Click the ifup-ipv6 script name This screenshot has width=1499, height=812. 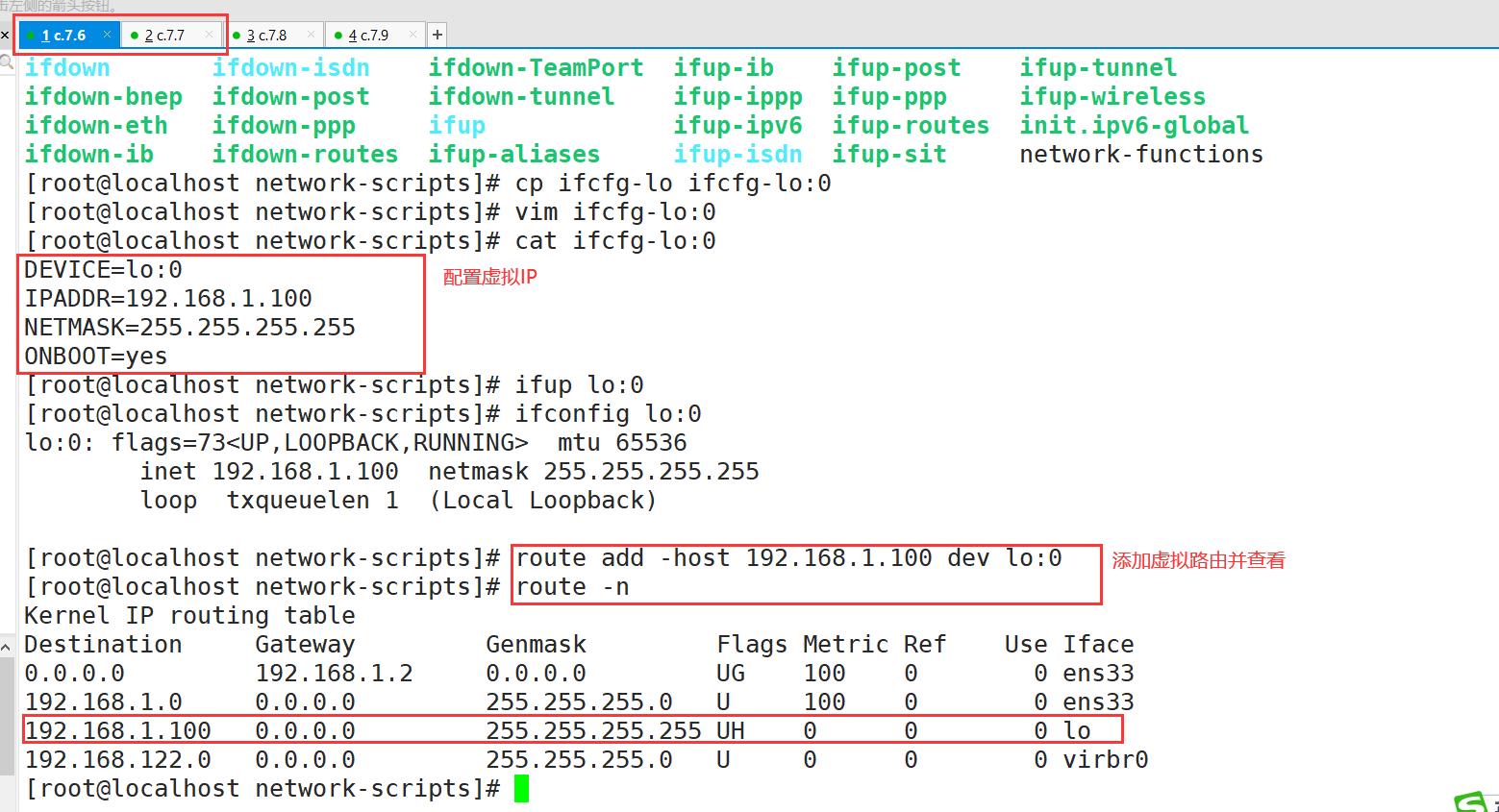pos(737,126)
